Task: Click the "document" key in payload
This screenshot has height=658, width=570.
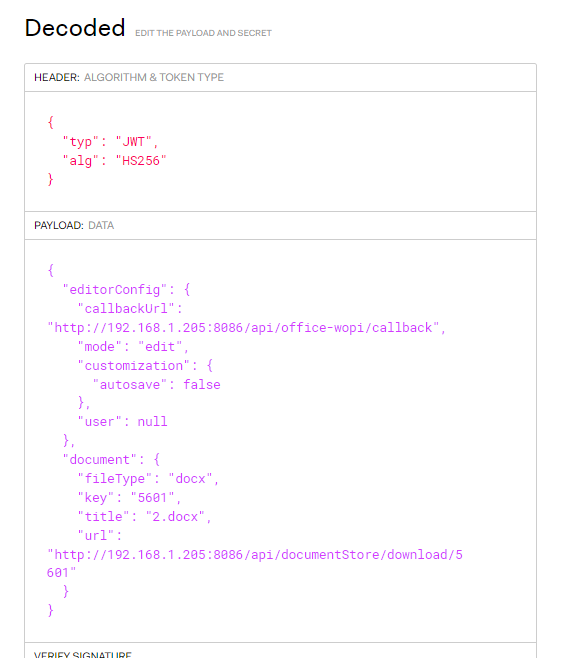Action: click(99, 460)
